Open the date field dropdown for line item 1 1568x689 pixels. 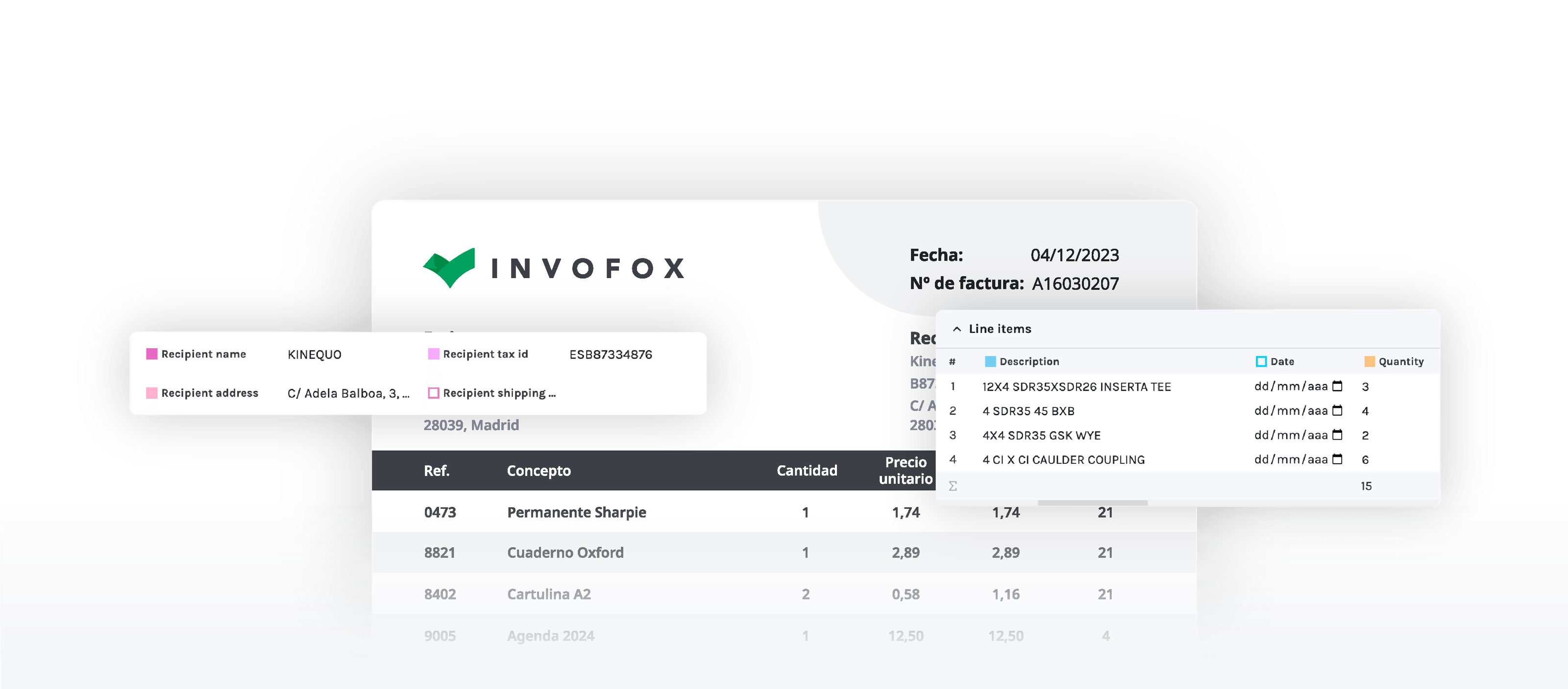tap(1291, 386)
